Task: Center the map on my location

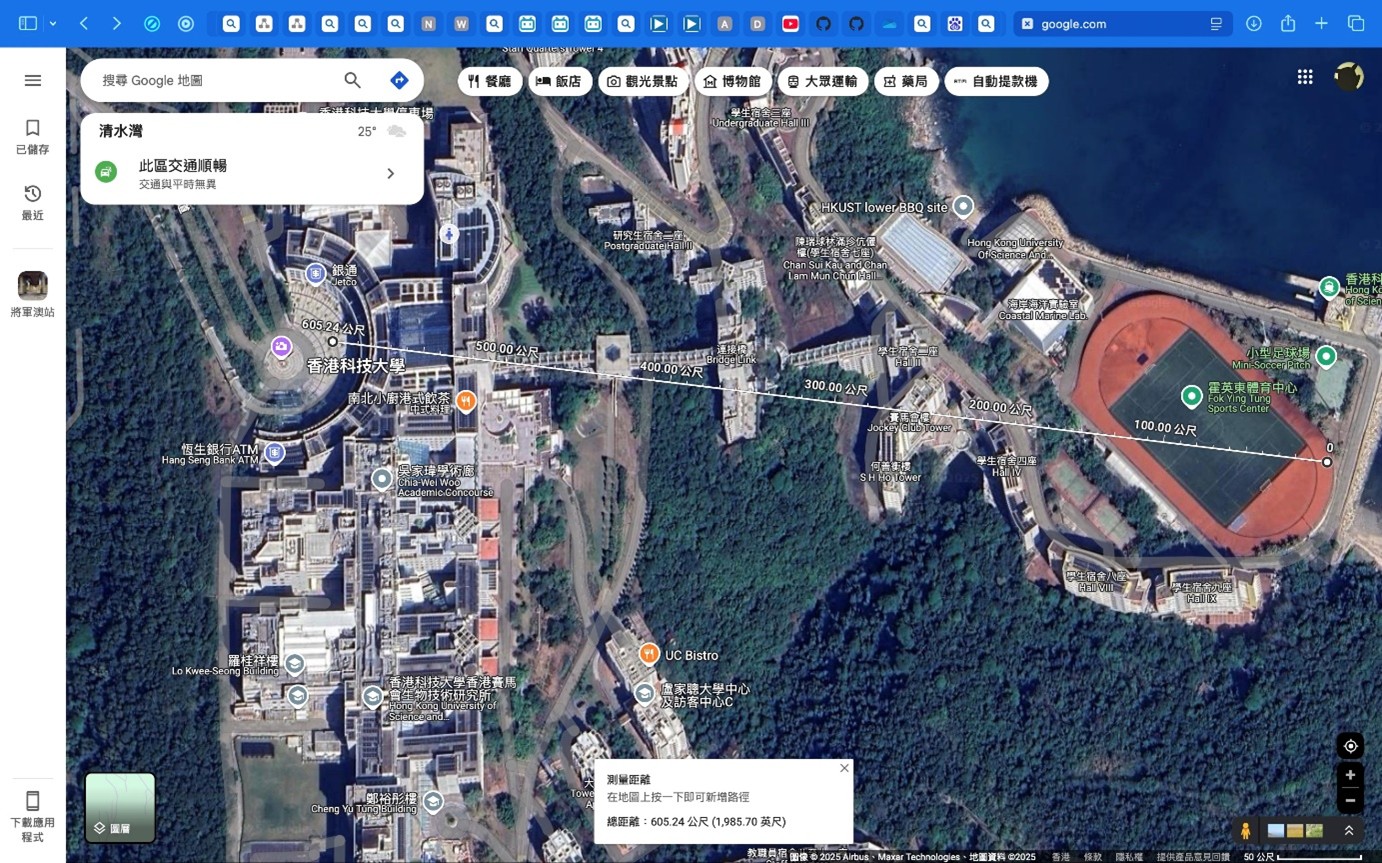Action: [1350, 746]
